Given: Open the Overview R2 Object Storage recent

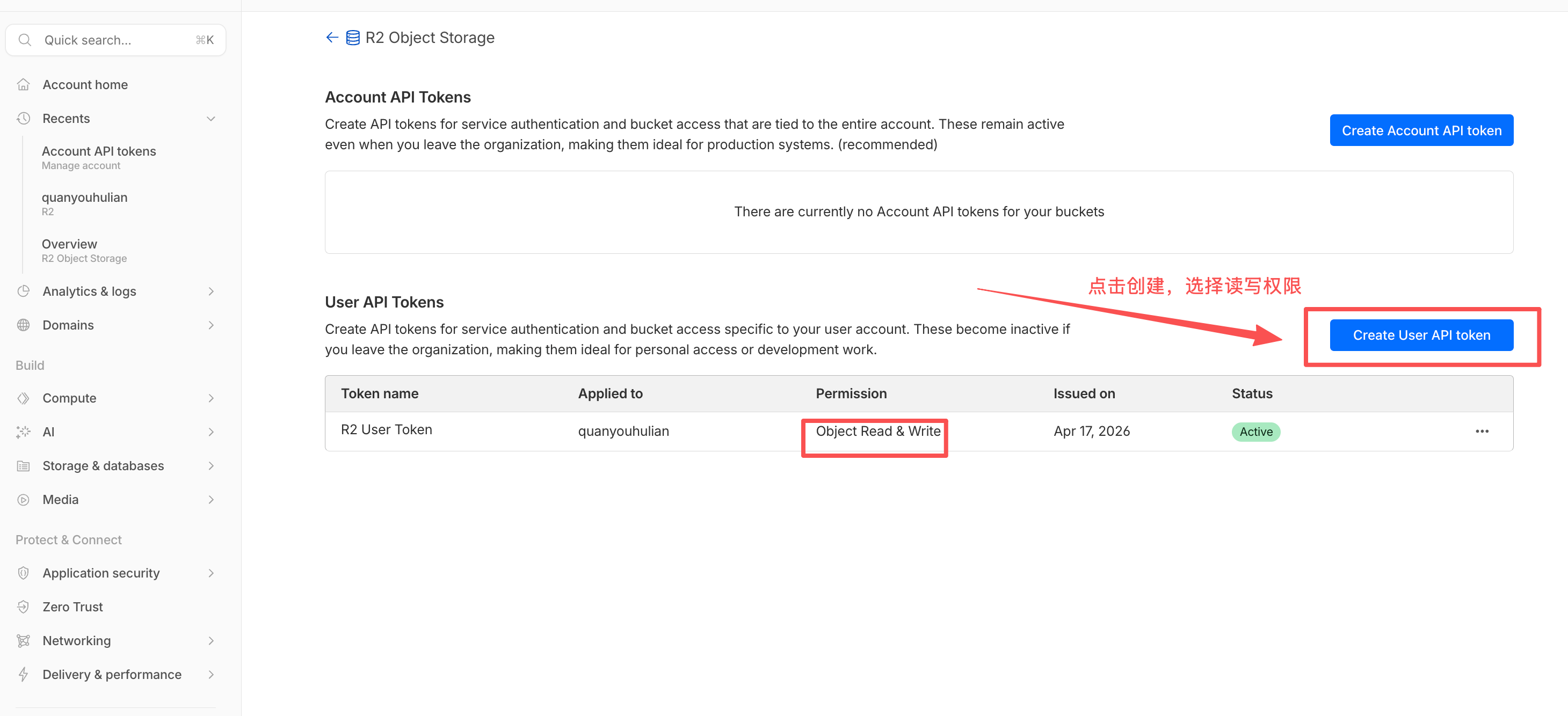Looking at the screenshot, I should pos(84,251).
